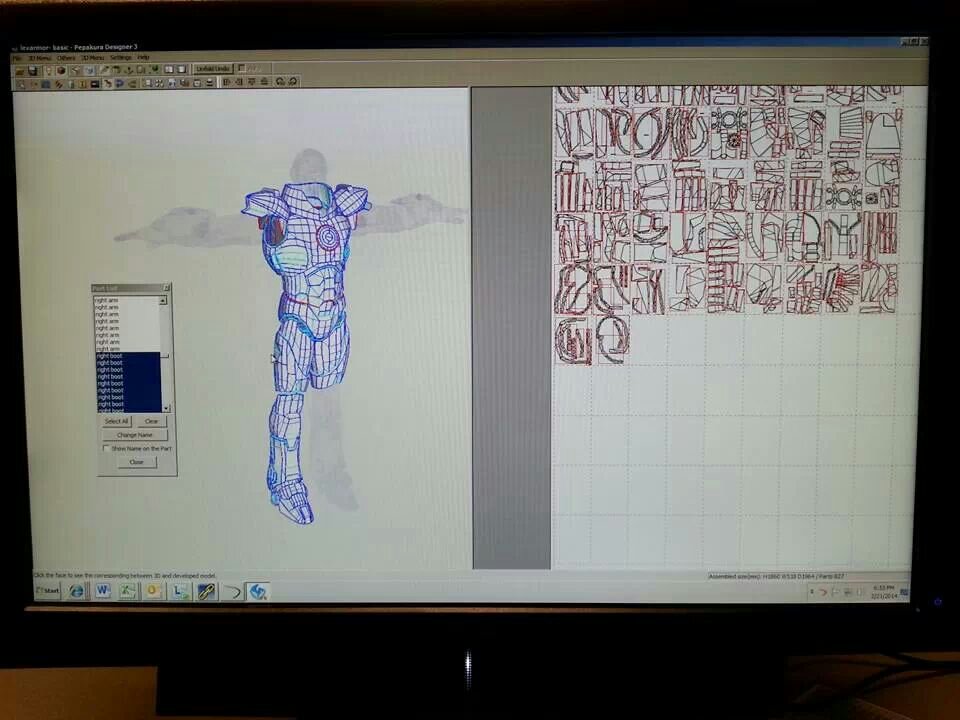Click the red cube icon in the toolbar
Screen dimensions: 960x720
tap(61, 70)
